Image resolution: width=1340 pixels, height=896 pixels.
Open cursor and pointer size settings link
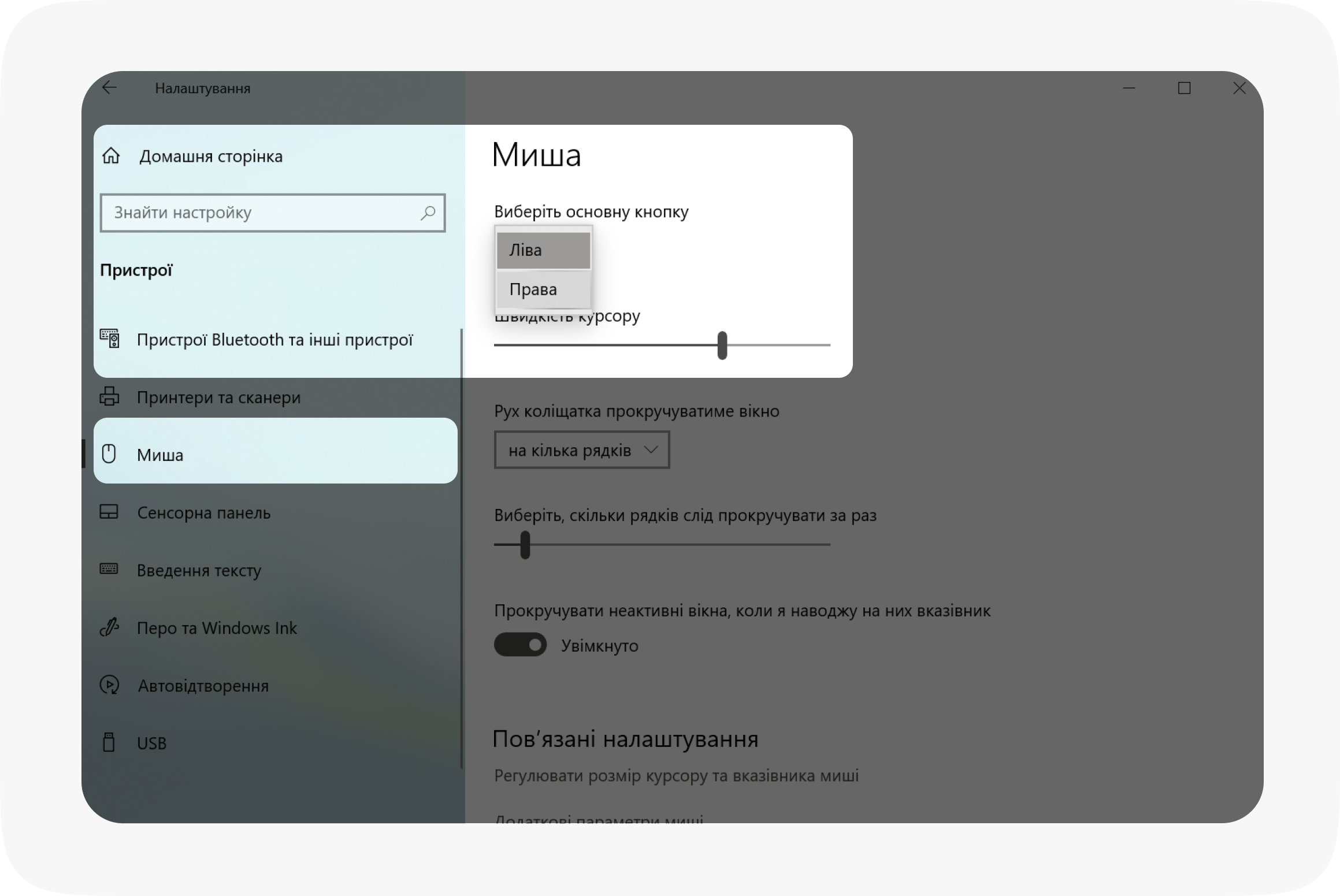point(676,775)
